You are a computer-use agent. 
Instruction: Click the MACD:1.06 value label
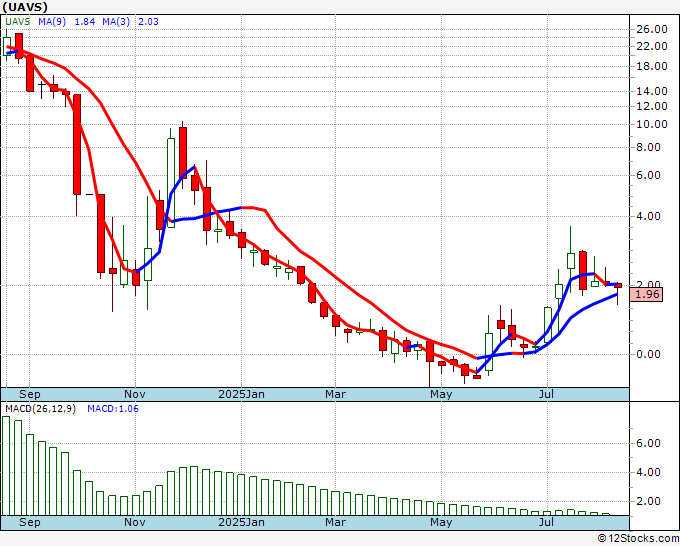click(113, 409)
